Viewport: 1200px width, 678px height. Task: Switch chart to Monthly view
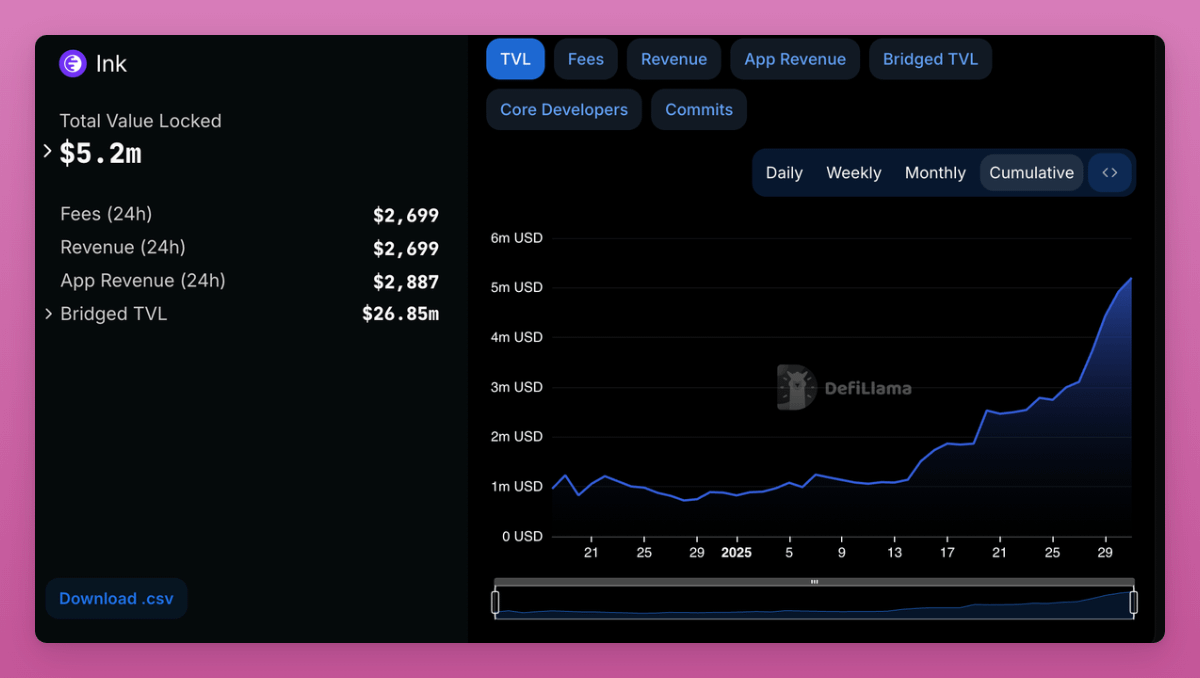coord(935,173)
